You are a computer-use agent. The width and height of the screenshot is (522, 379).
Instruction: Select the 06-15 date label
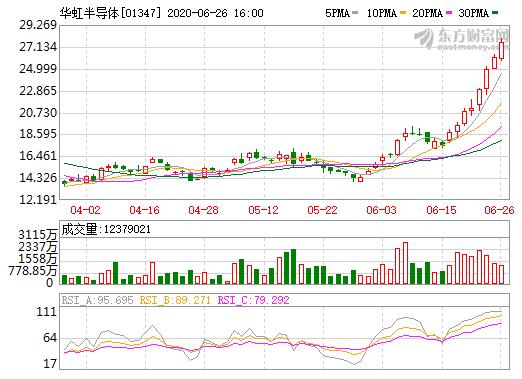pyautogui.click(x=441, y=210)
